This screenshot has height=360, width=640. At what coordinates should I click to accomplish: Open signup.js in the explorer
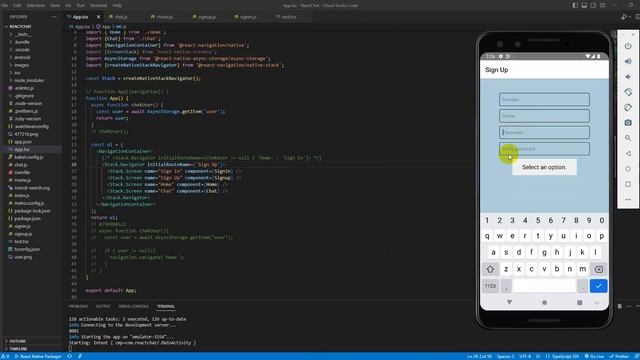23,234
